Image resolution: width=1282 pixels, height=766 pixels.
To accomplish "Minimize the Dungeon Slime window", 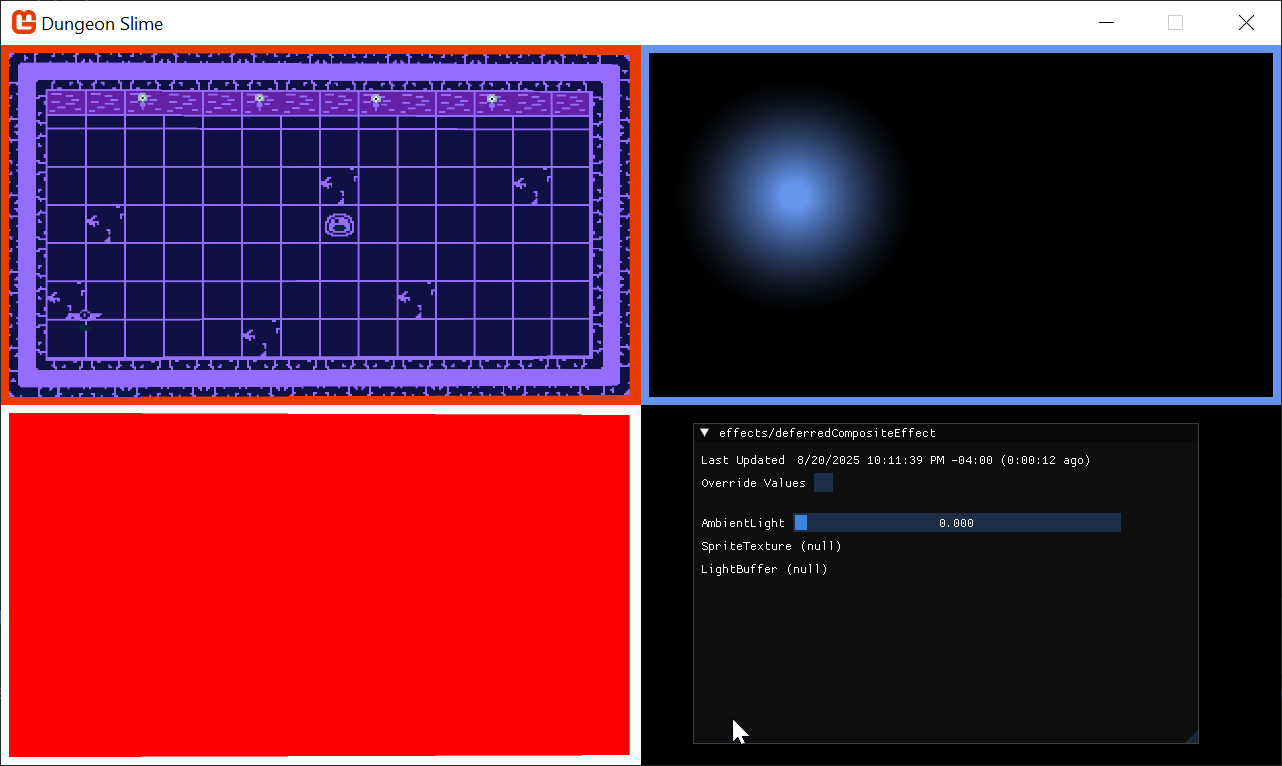I will coord(1105,23).
